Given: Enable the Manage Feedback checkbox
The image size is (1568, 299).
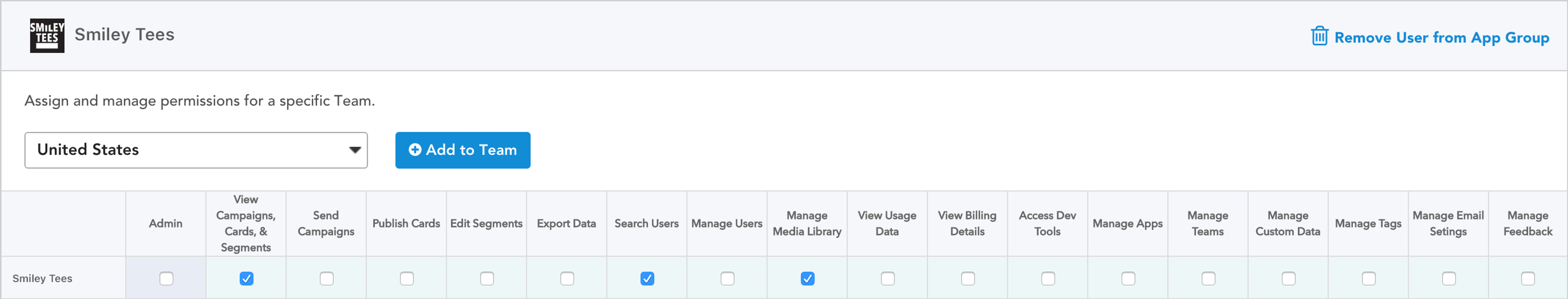Looking at the screenshot, I should (1528, 278).
